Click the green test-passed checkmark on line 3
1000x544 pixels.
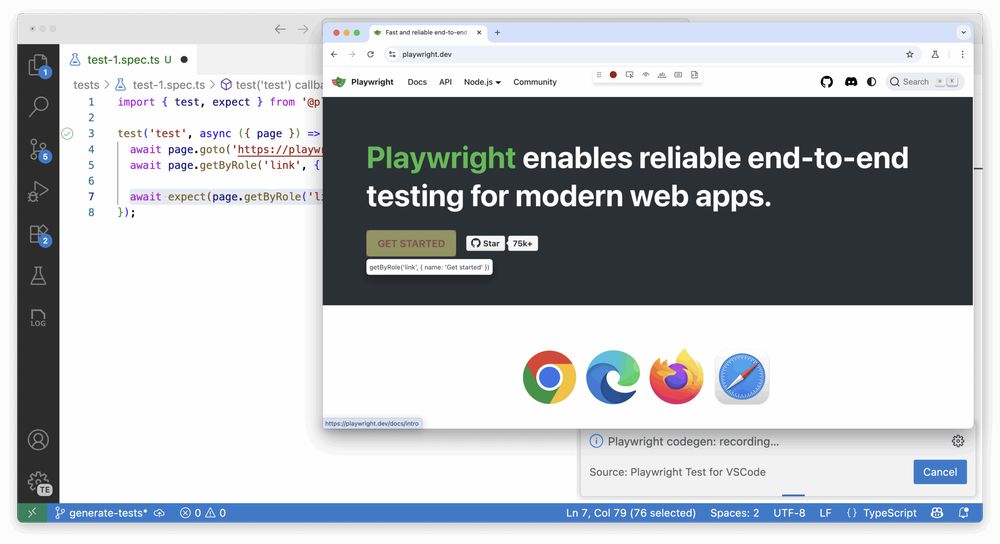(x=67, y=133)
